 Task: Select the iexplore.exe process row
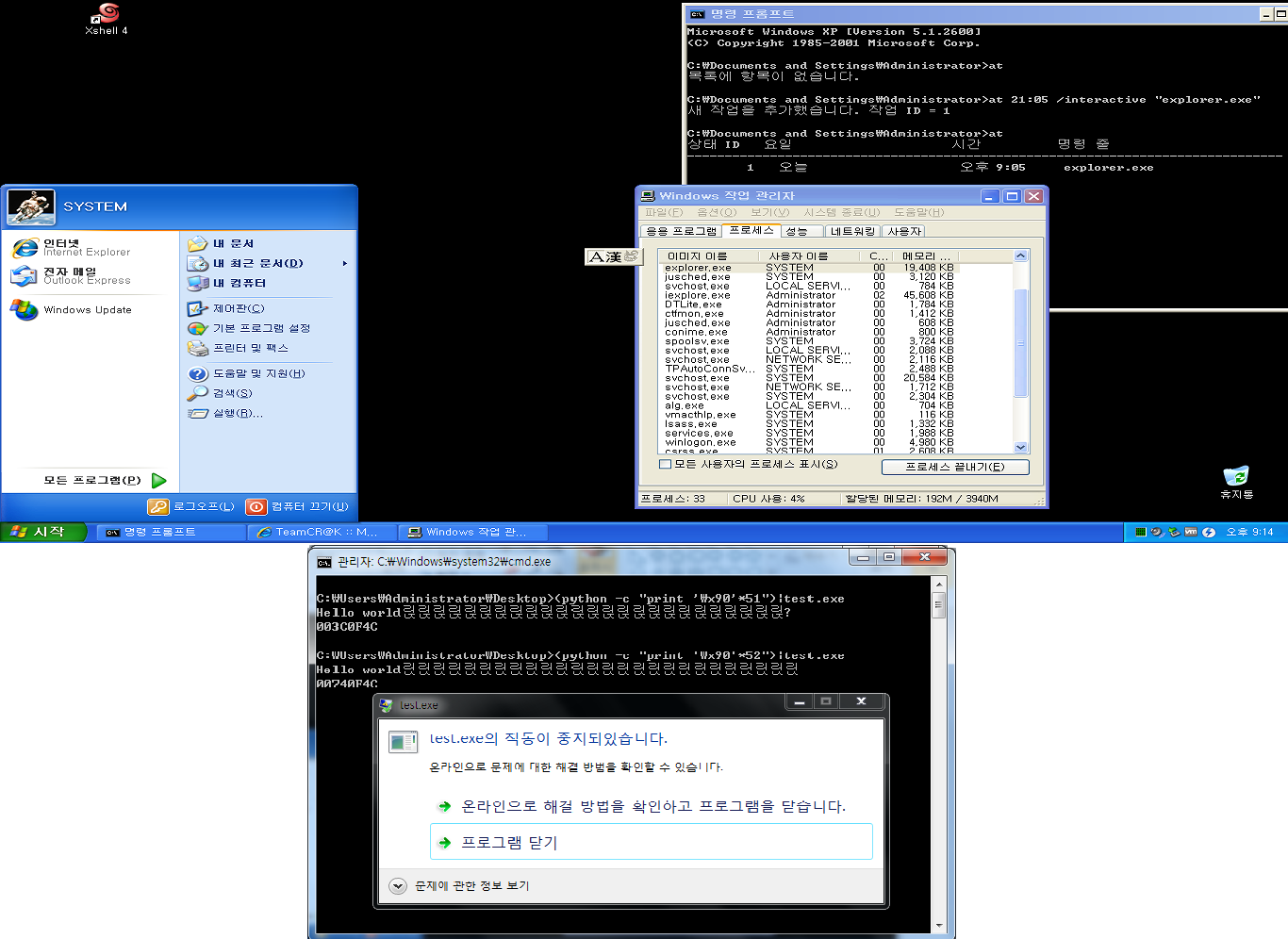698,295
